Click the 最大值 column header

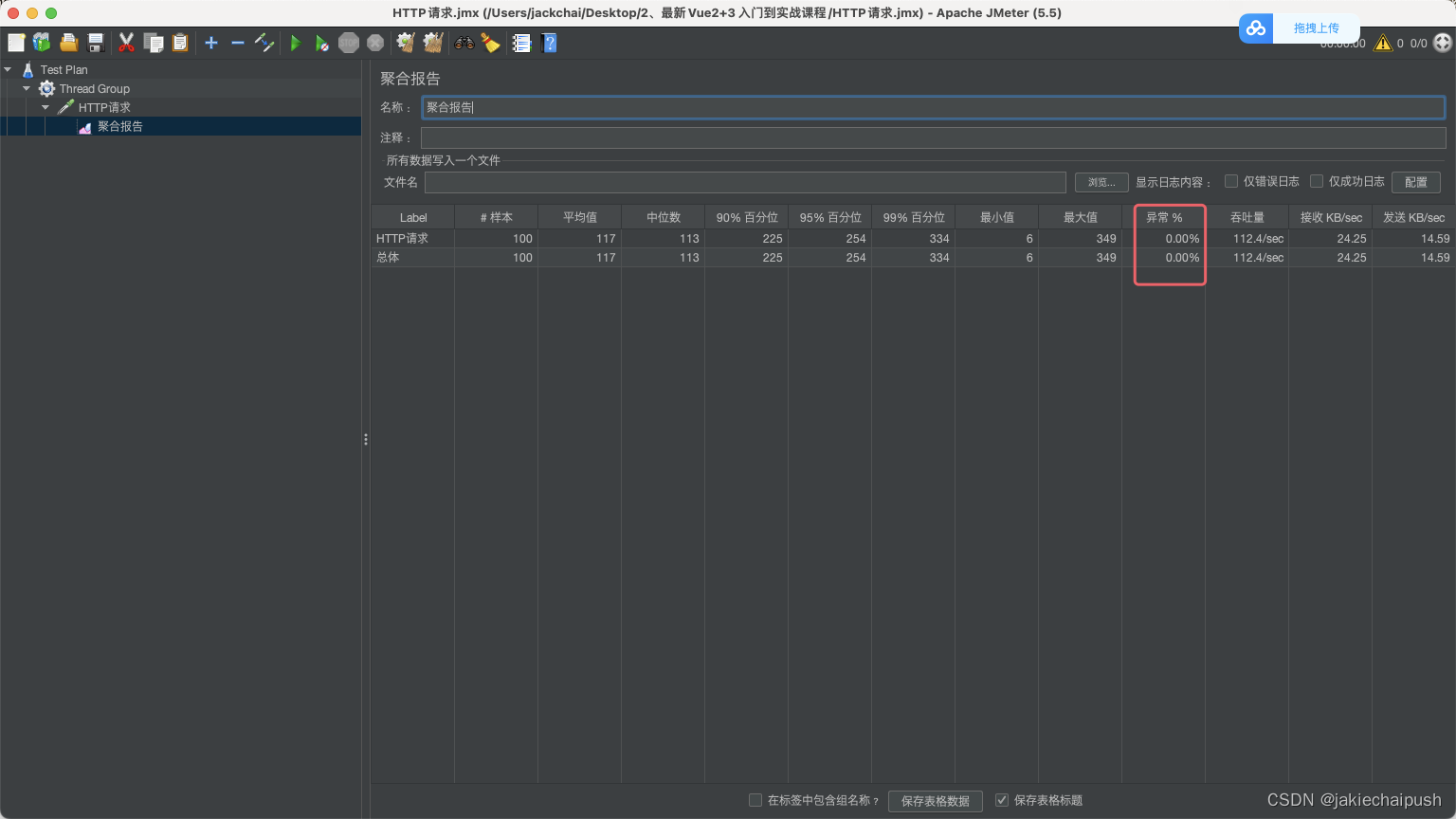coord(1081,217)
